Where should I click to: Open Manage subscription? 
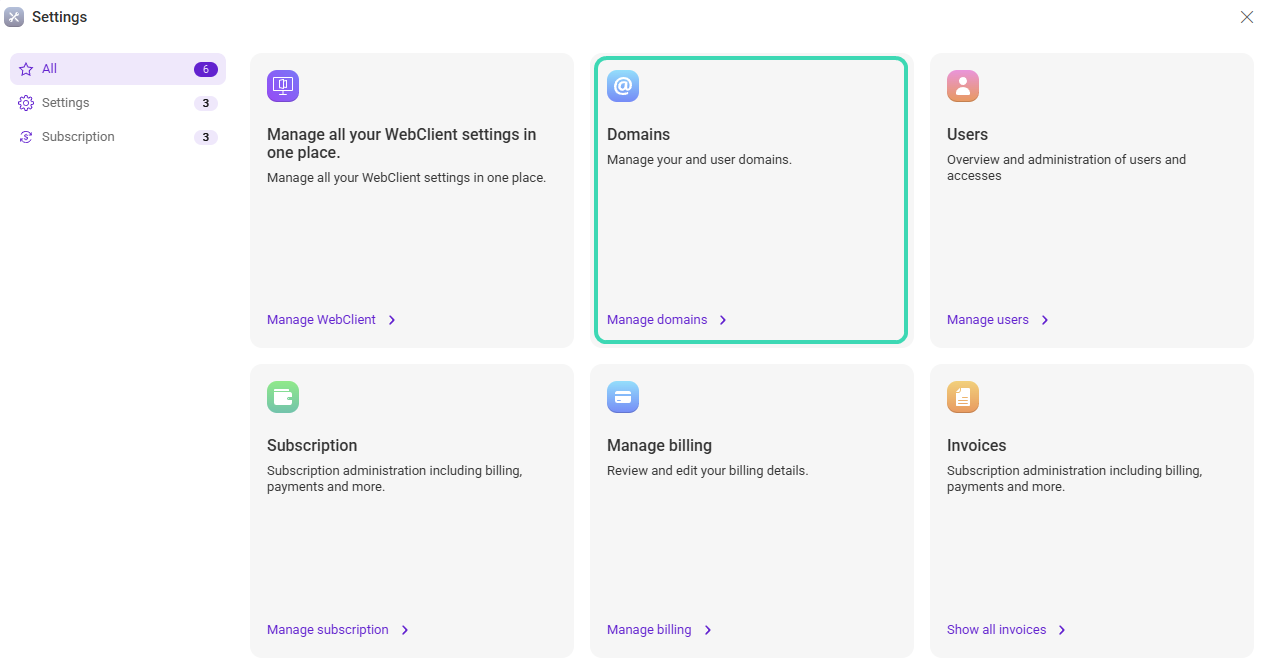[328, 629]
